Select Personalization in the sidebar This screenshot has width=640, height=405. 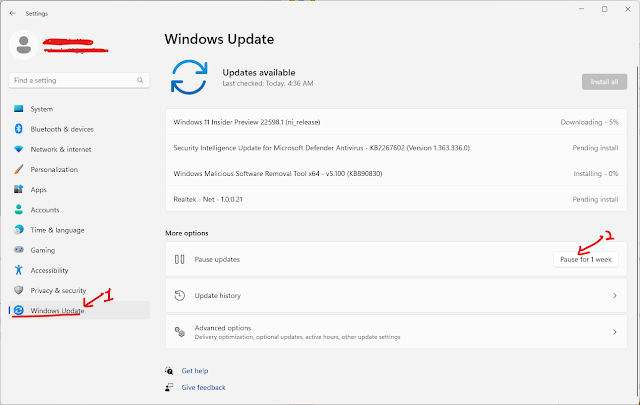click(x=79, y=169)
